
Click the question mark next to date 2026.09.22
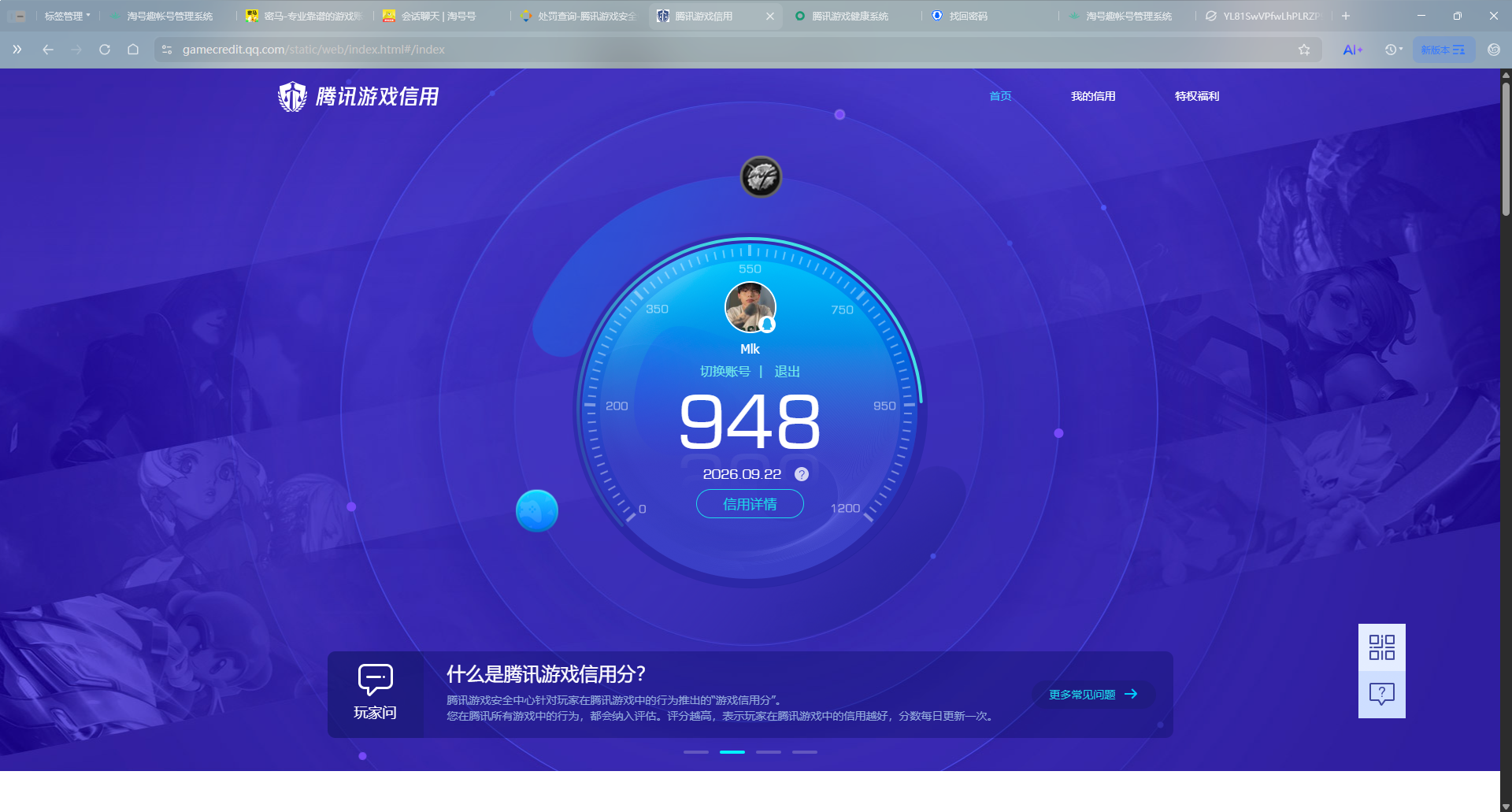(x=802, y=474)
